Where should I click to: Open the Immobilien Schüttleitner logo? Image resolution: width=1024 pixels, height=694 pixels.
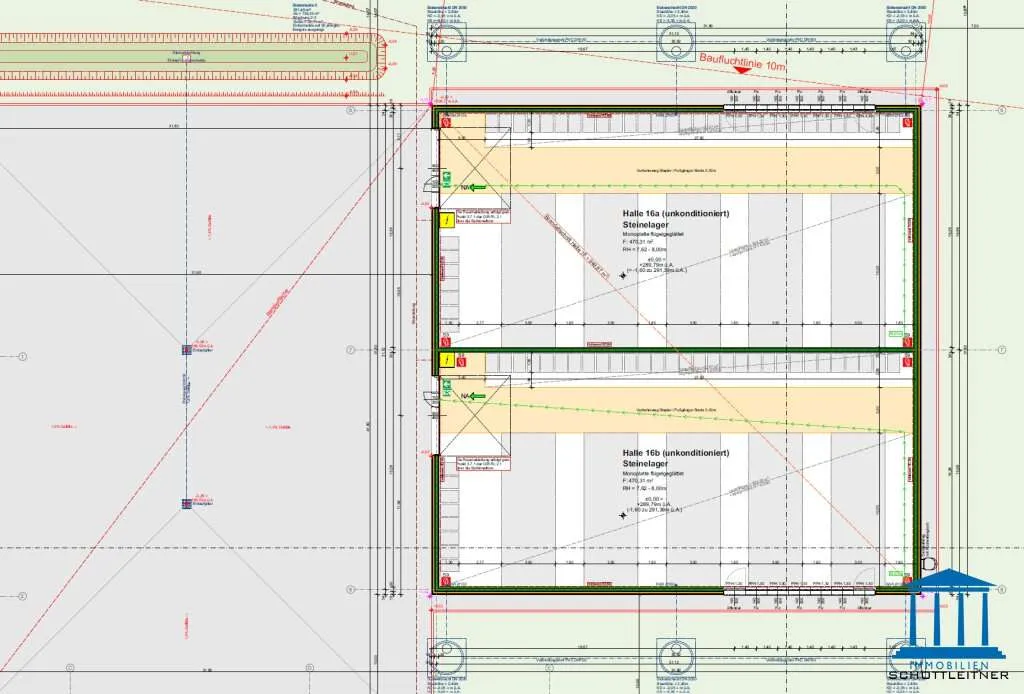[x=948, y=625]
